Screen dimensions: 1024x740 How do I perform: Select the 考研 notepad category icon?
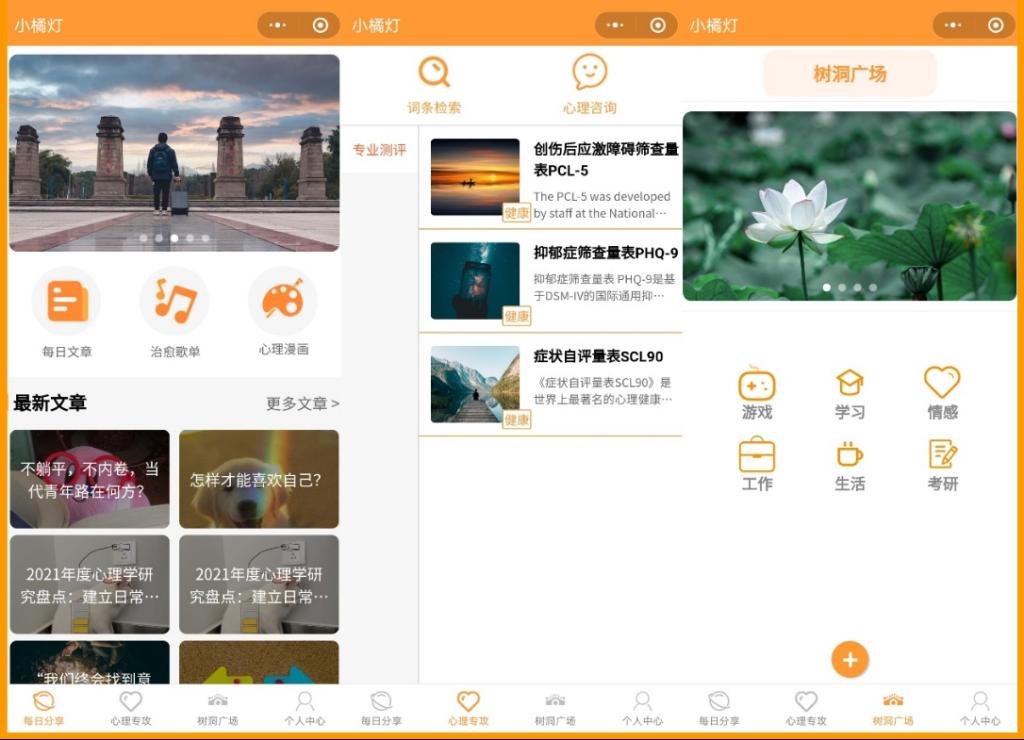pos(942,455)
